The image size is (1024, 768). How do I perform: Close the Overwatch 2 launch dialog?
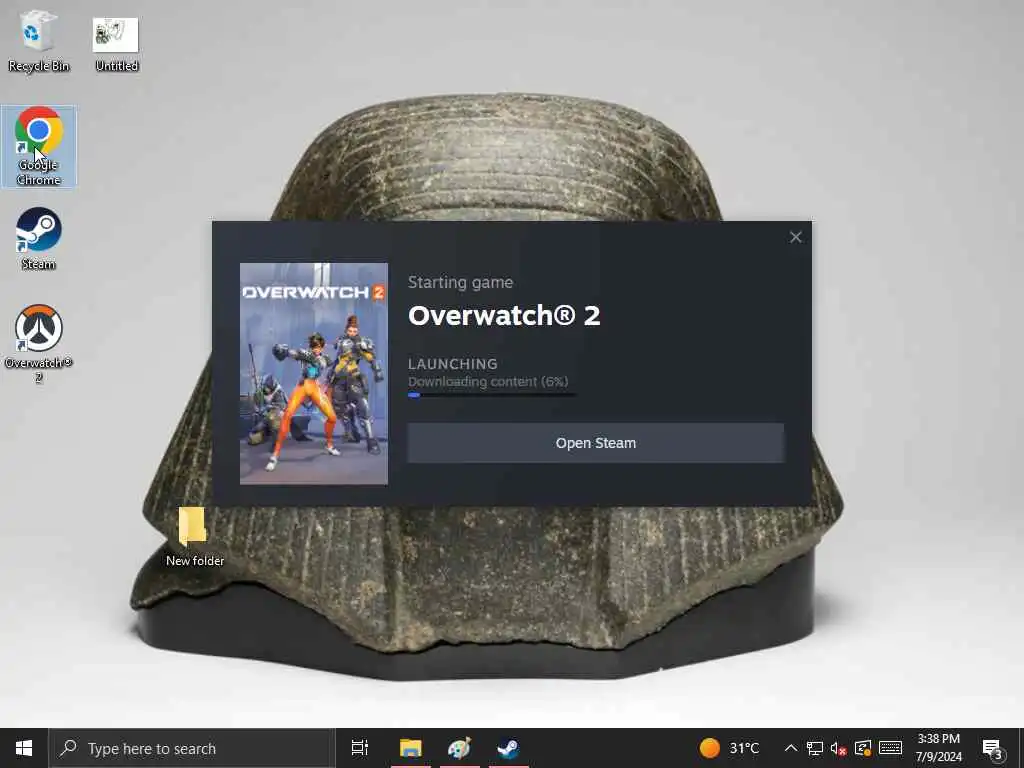pyautogui.click(x=795, y=237)
